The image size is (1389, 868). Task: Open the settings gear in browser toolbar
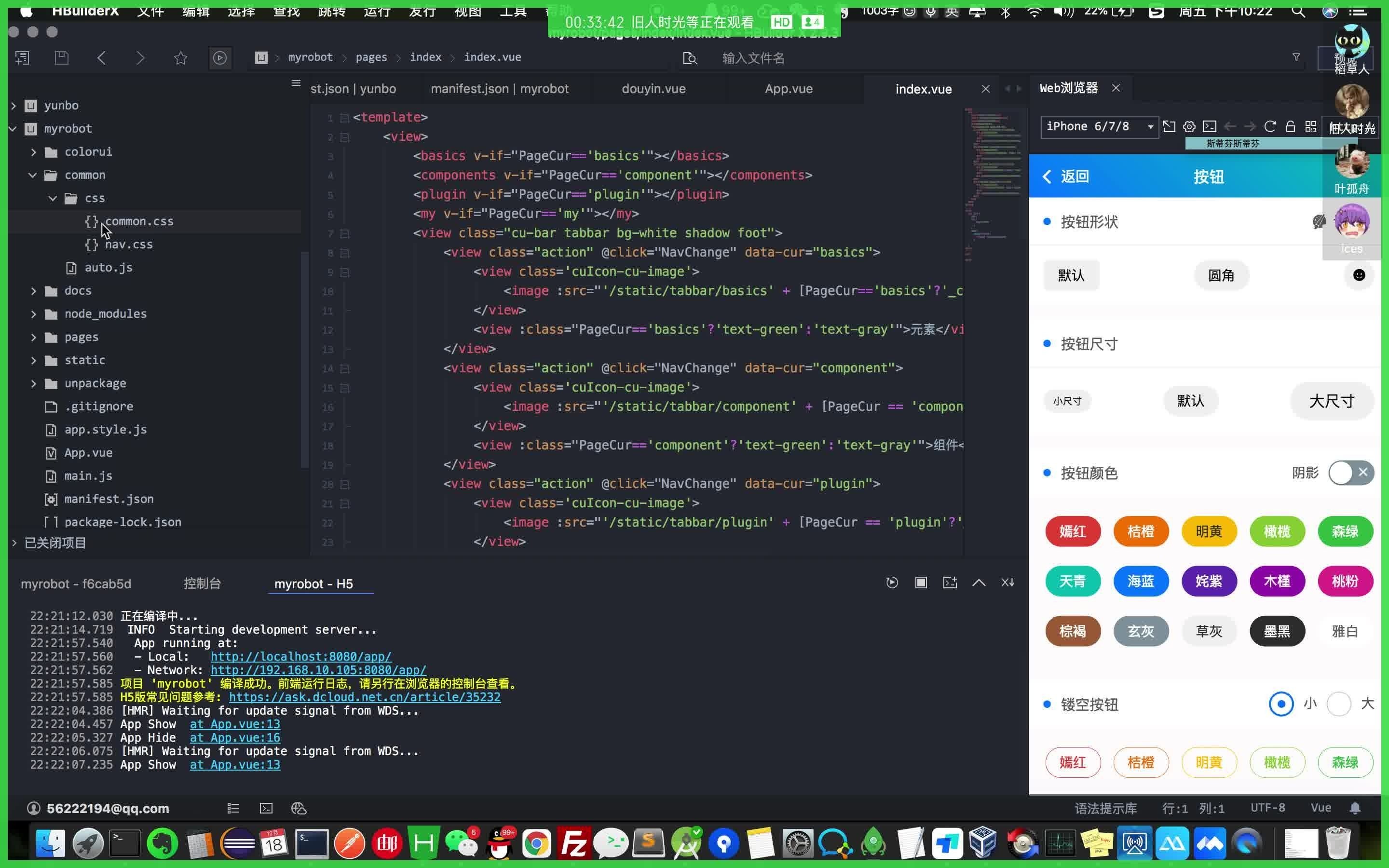click(1189, 126)
